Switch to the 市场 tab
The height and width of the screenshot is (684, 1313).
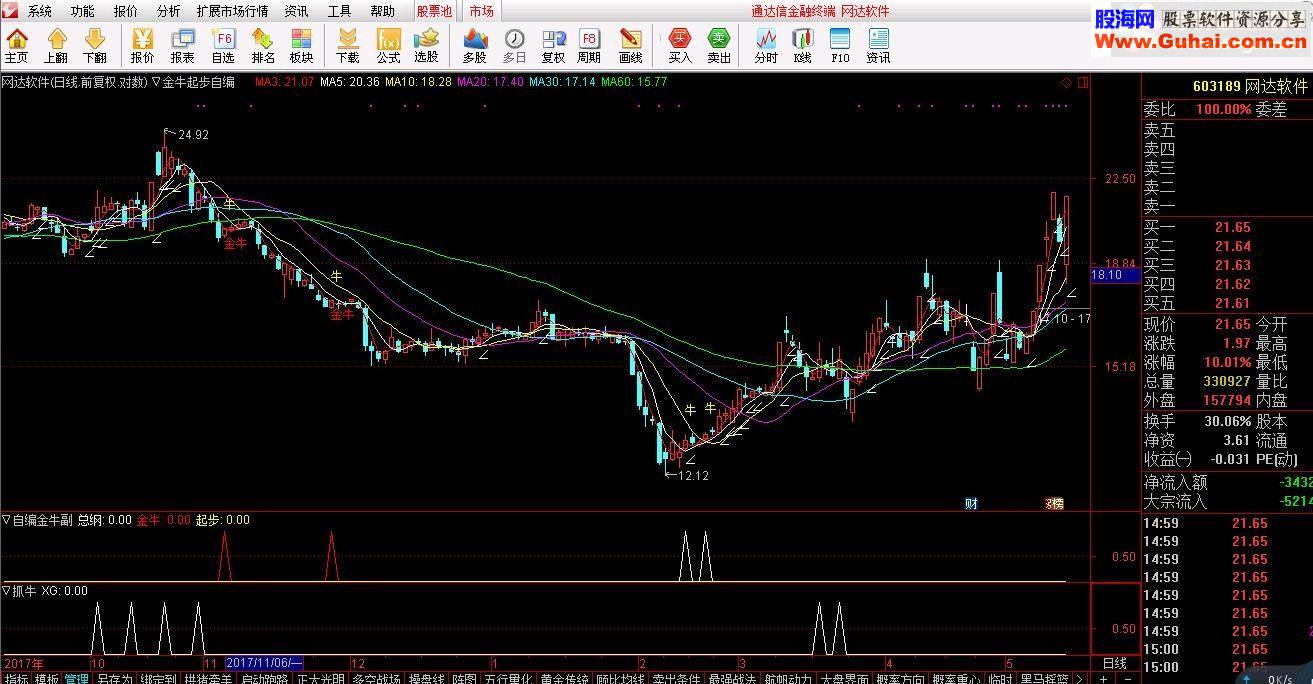[x=481, y=11]
